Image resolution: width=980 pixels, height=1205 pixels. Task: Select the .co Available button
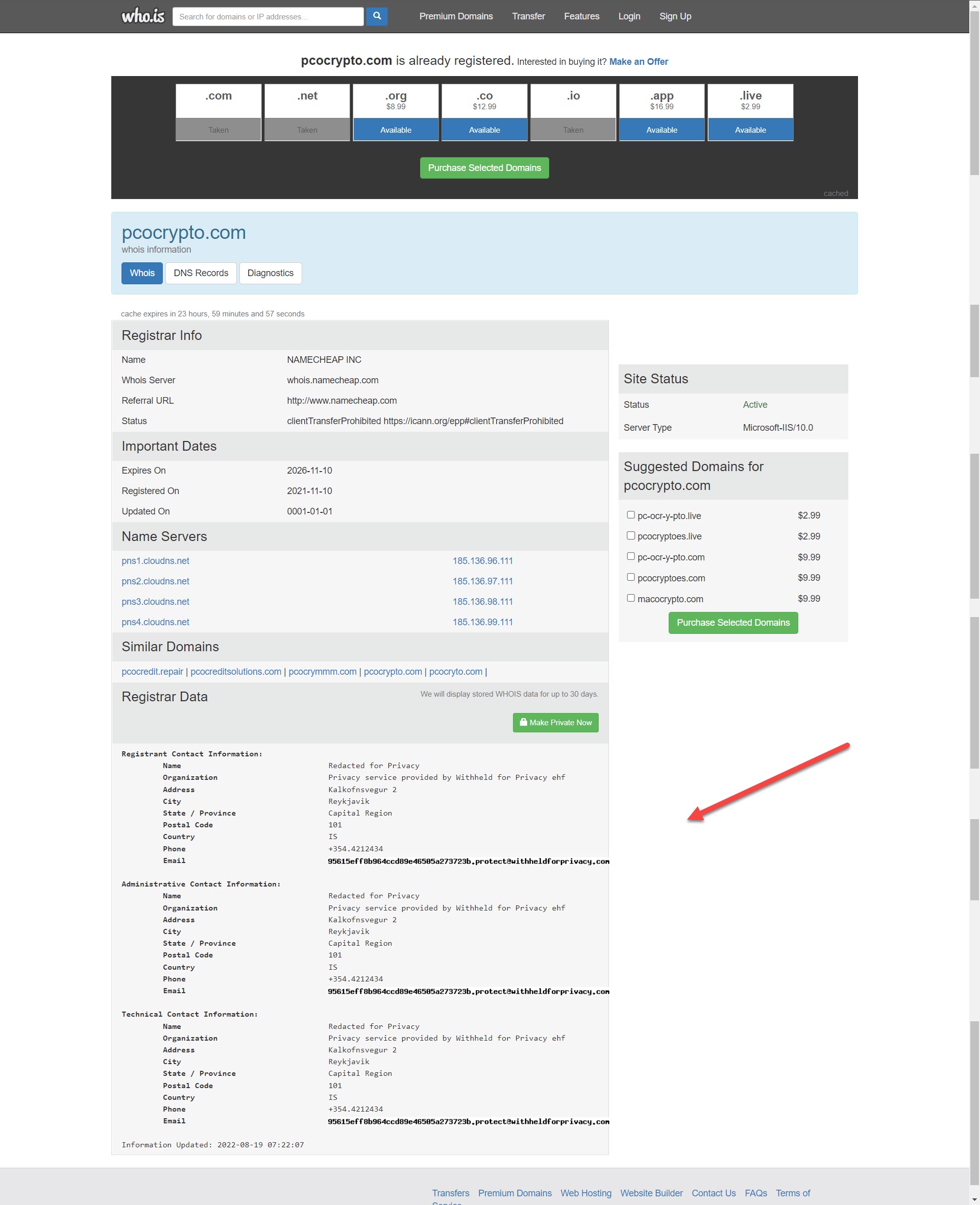[484, 130]
